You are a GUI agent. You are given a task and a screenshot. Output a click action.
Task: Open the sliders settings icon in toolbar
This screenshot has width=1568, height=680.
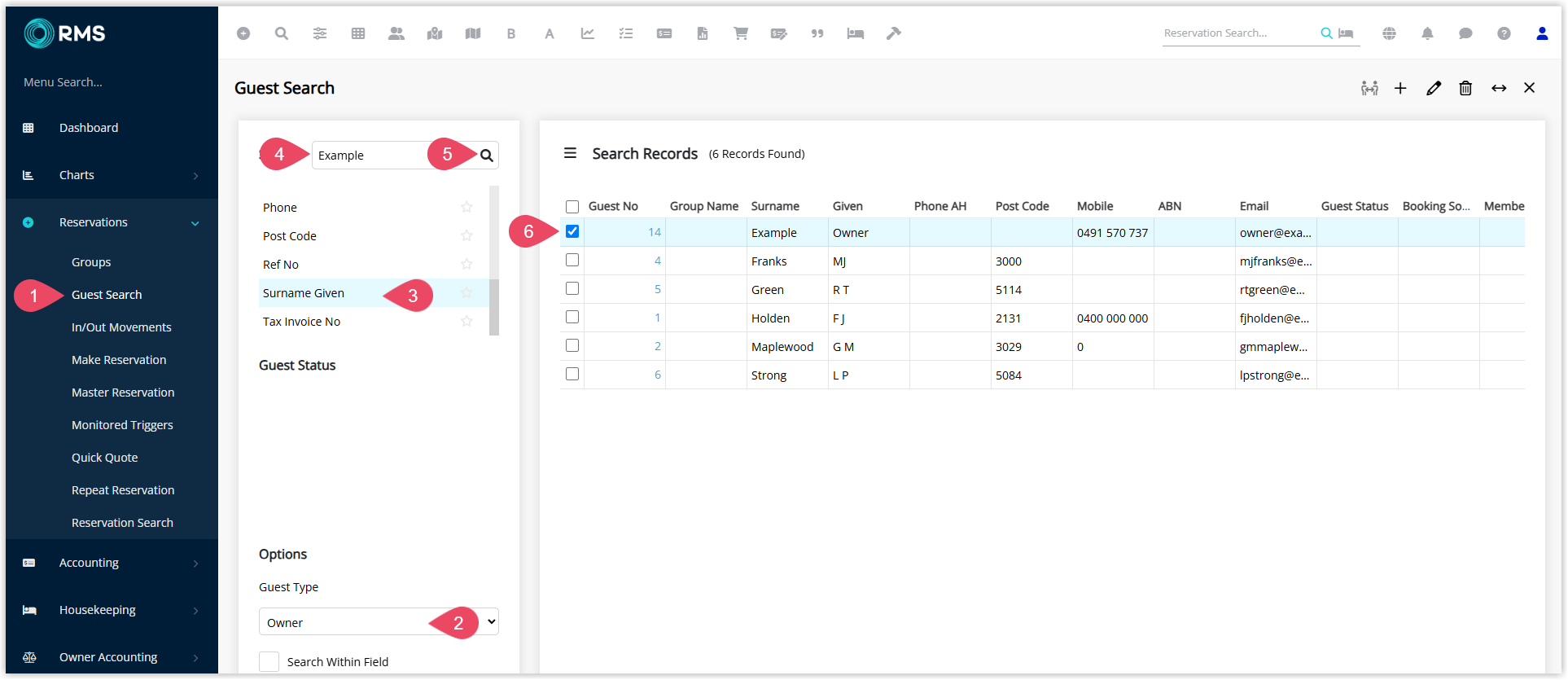coord(320,33)
